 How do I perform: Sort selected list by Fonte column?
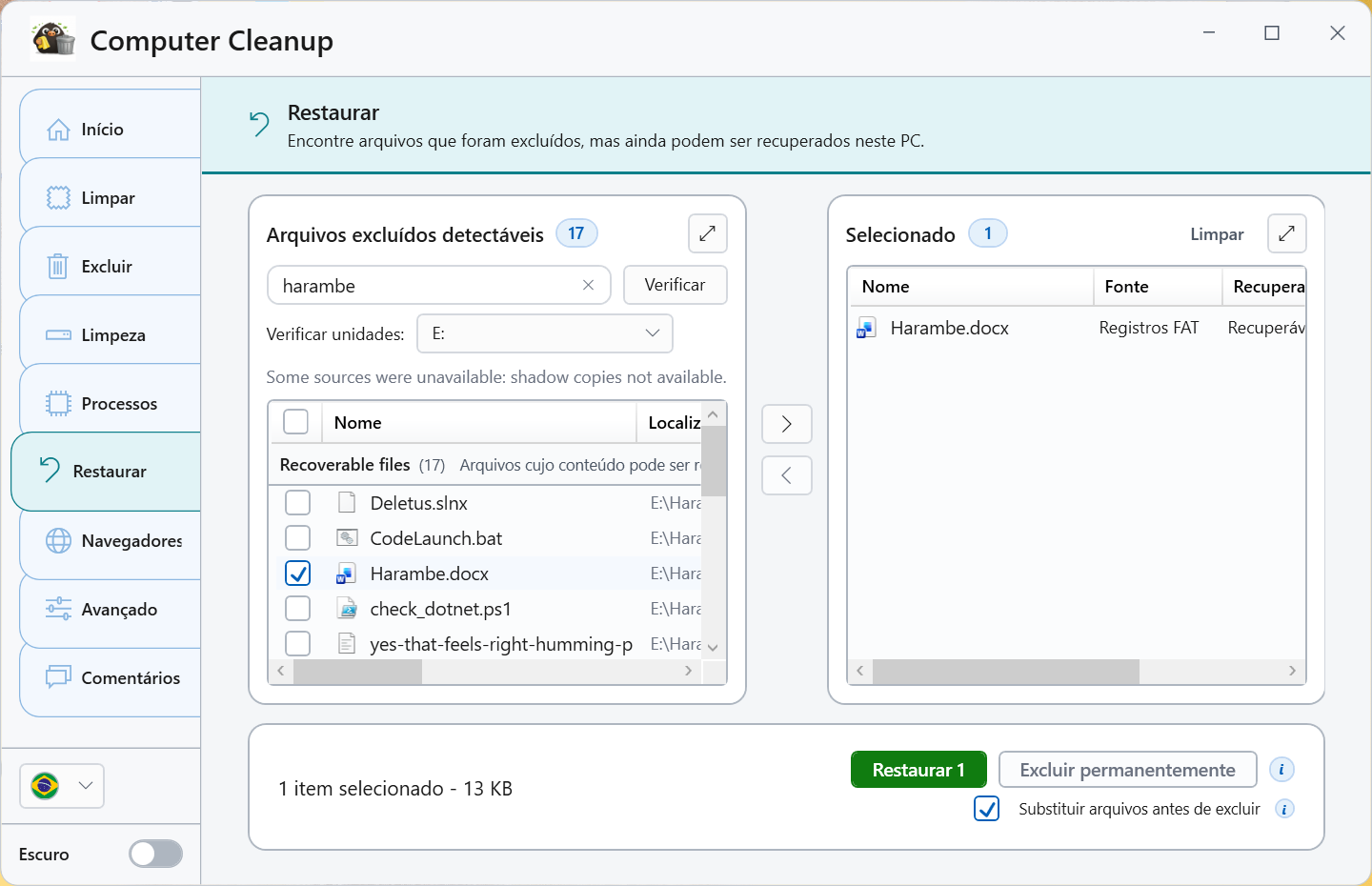1158,287
